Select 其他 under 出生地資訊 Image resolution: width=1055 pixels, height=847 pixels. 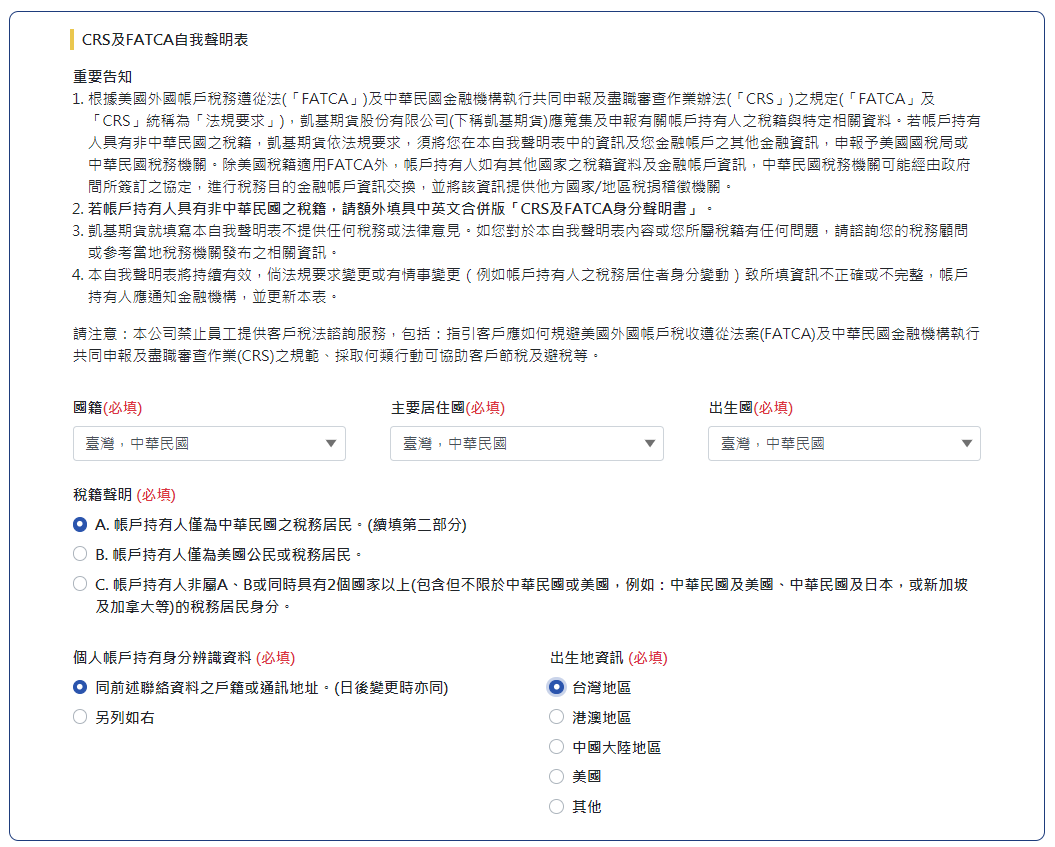(x=557, y=806)
